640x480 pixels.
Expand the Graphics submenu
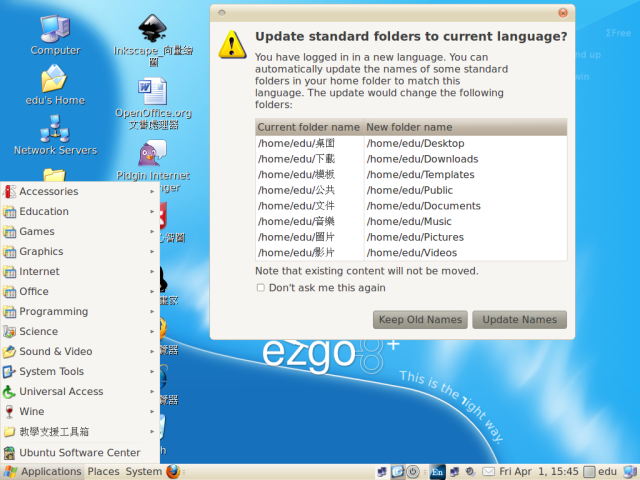pos(41,251)
